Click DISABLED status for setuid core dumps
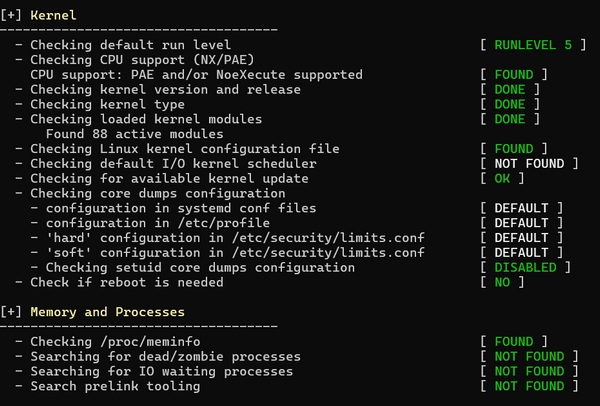The width and height of the screenshot is (600, 406). tap(525, 267)
